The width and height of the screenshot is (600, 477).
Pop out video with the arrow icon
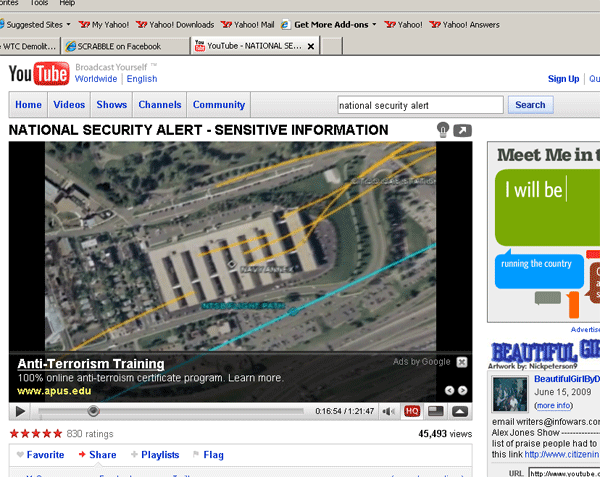click(x=462, y=130)
